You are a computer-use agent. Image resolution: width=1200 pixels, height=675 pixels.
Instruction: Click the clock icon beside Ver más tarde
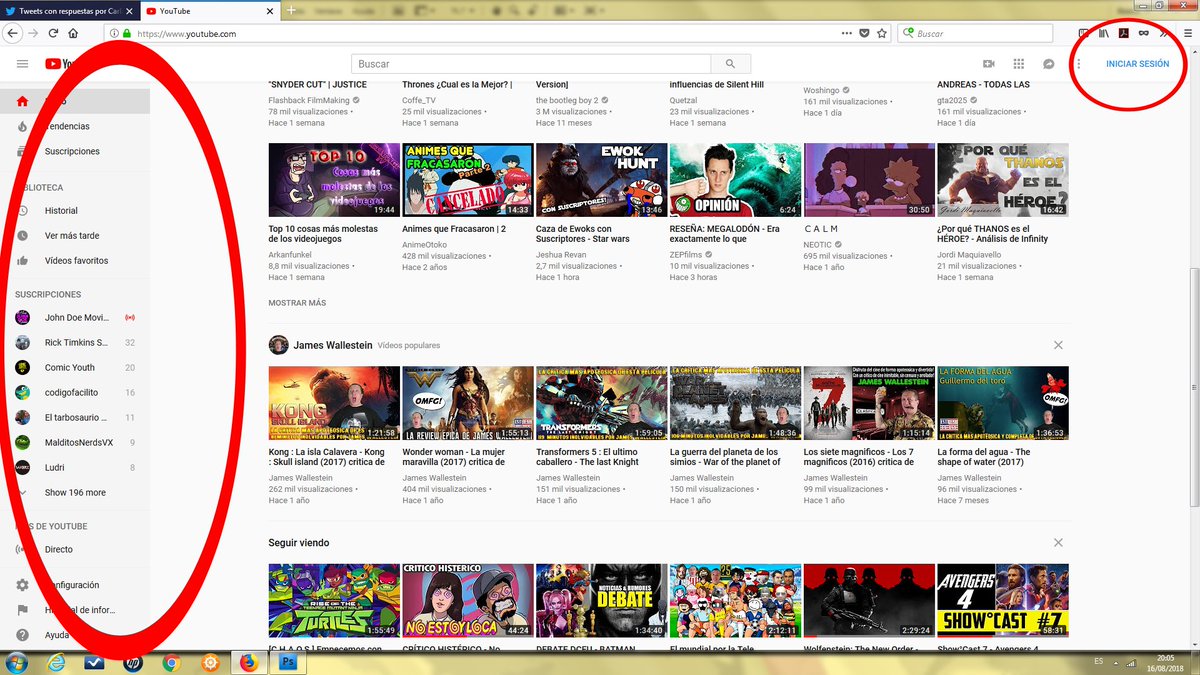point(22,236)
